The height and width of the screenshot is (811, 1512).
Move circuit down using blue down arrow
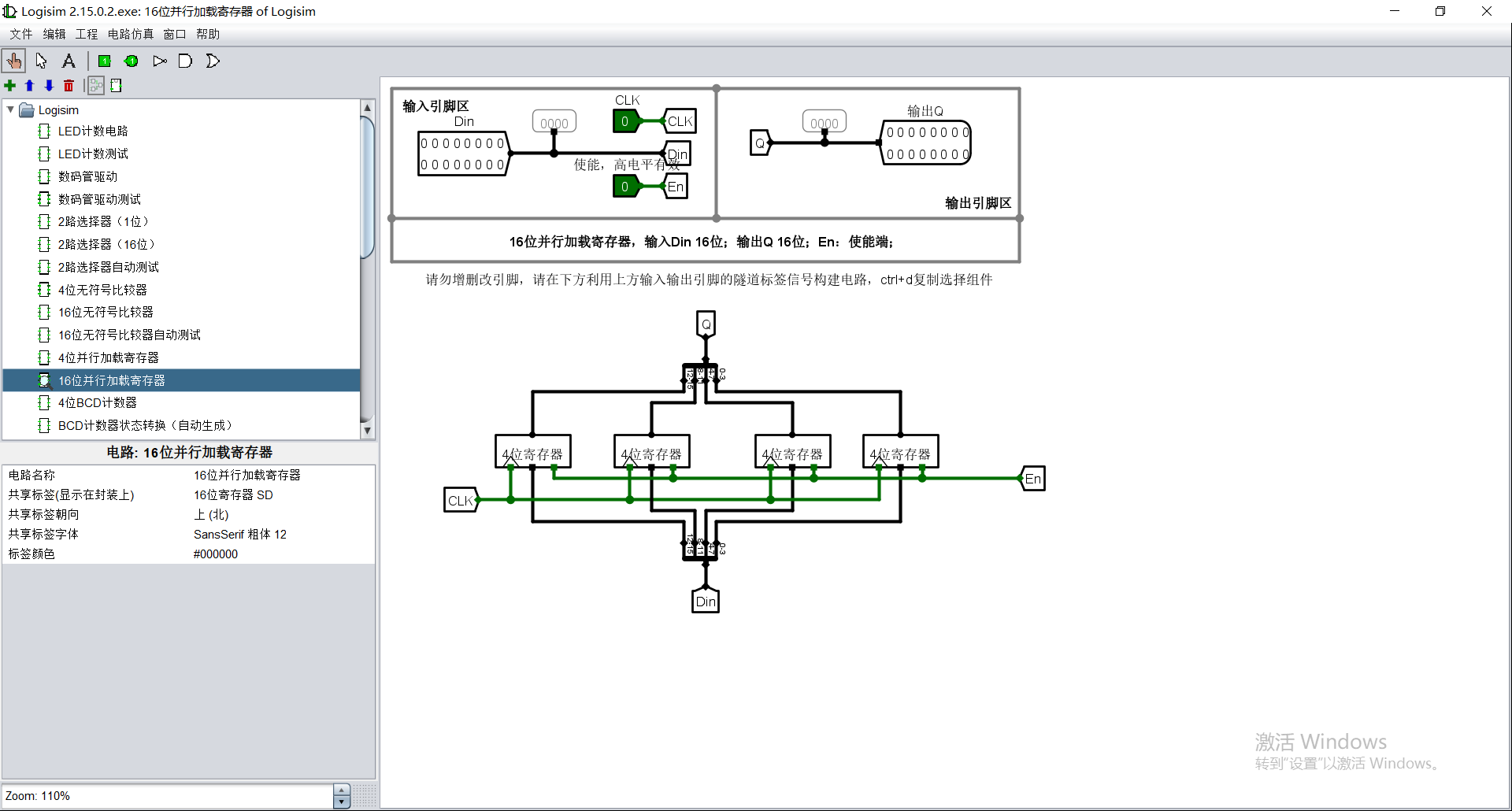48,86
